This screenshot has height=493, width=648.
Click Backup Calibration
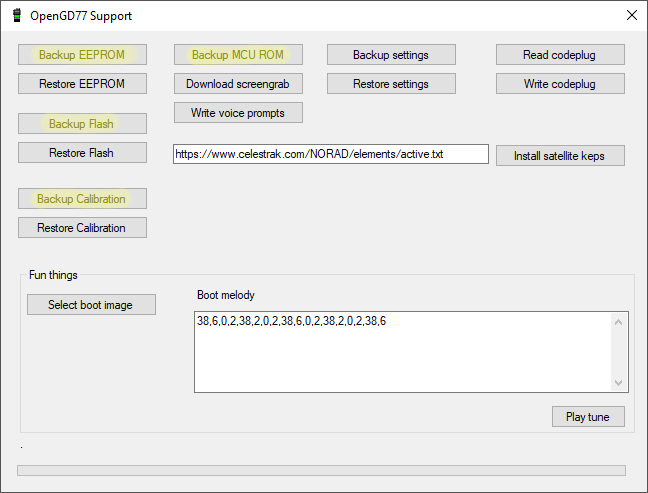click(x=82, y=199)
